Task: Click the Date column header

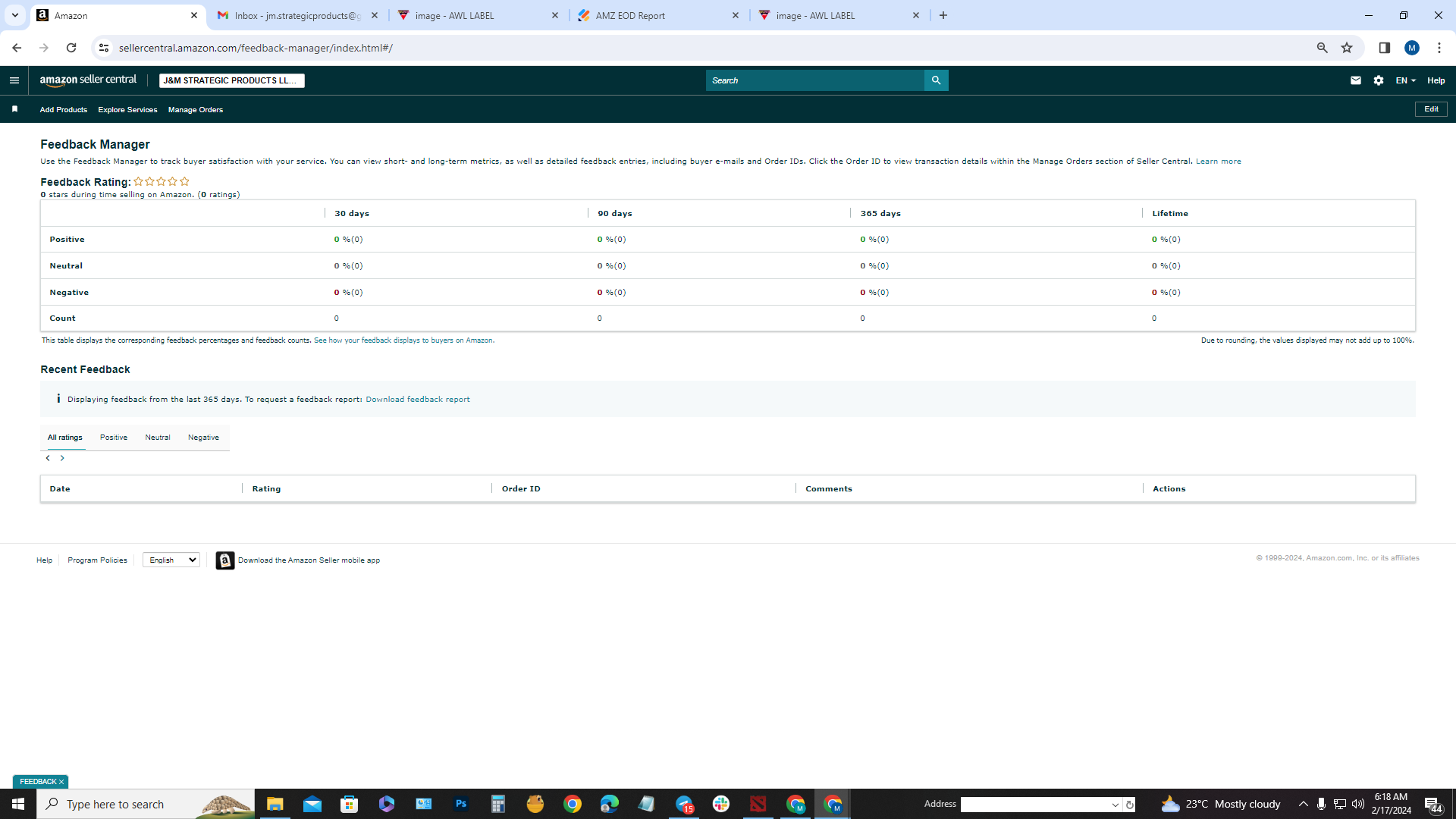Action: [x=60, y=489]
